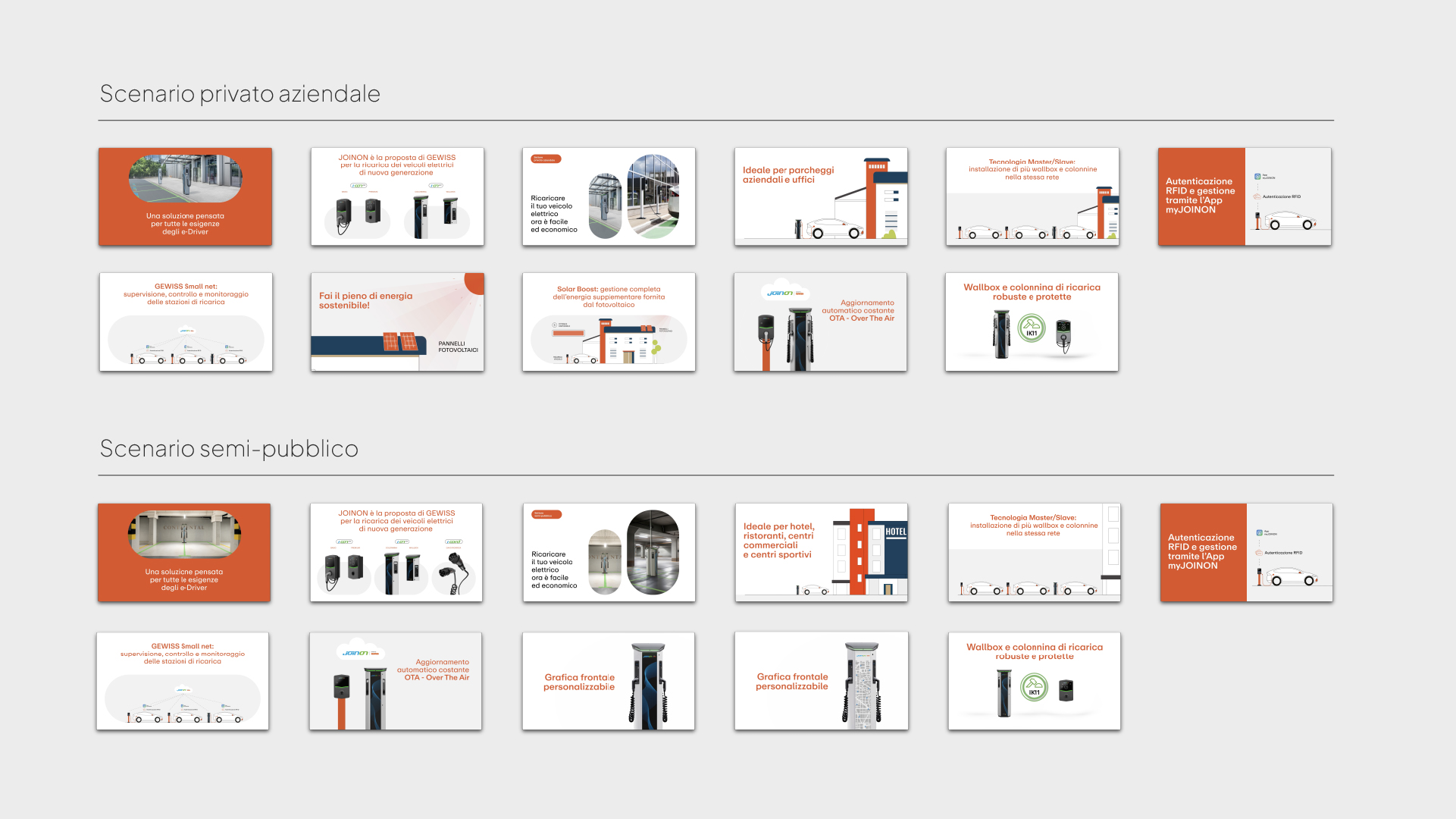Screen dimensions: 1456x819
Task: Open the 'Autenticazione RFID' slide in the top section
Action: pyautogui.click(x=1245, y=196)
